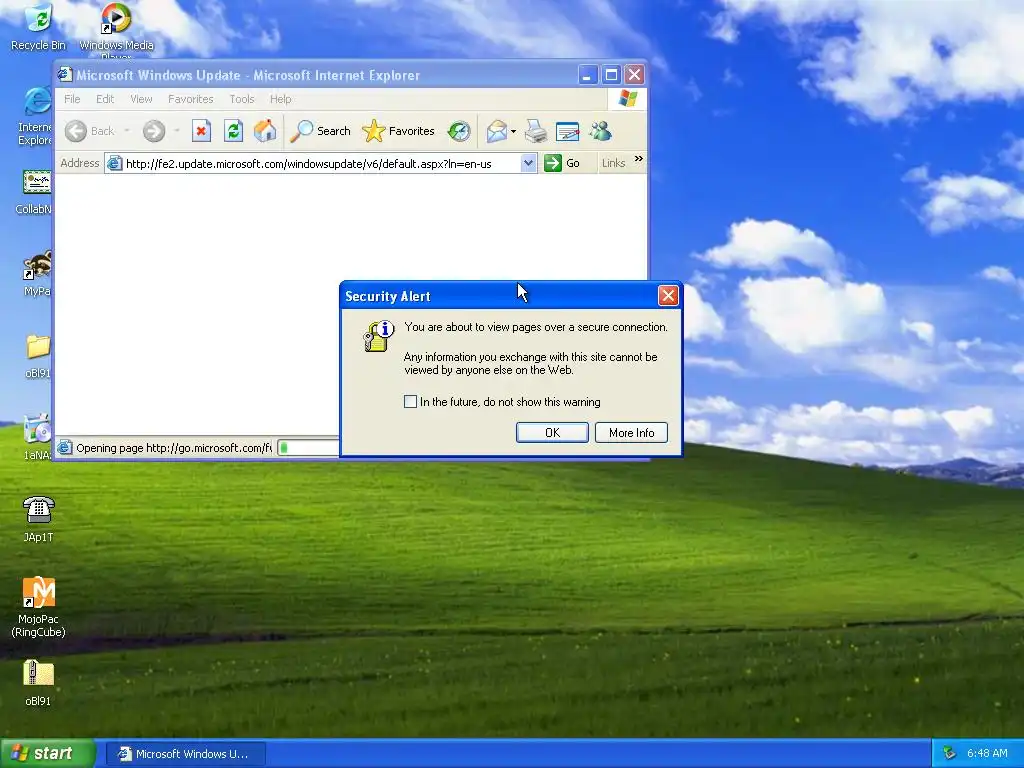Open the File menu
Screen dimensions: 1024x768
(x=72, y=99)
